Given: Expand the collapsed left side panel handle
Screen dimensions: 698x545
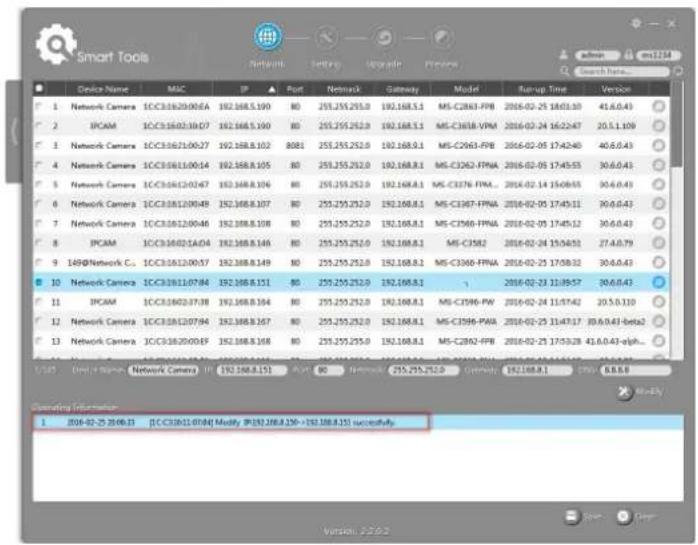Looking at the screenshot, I should [13, 131].
